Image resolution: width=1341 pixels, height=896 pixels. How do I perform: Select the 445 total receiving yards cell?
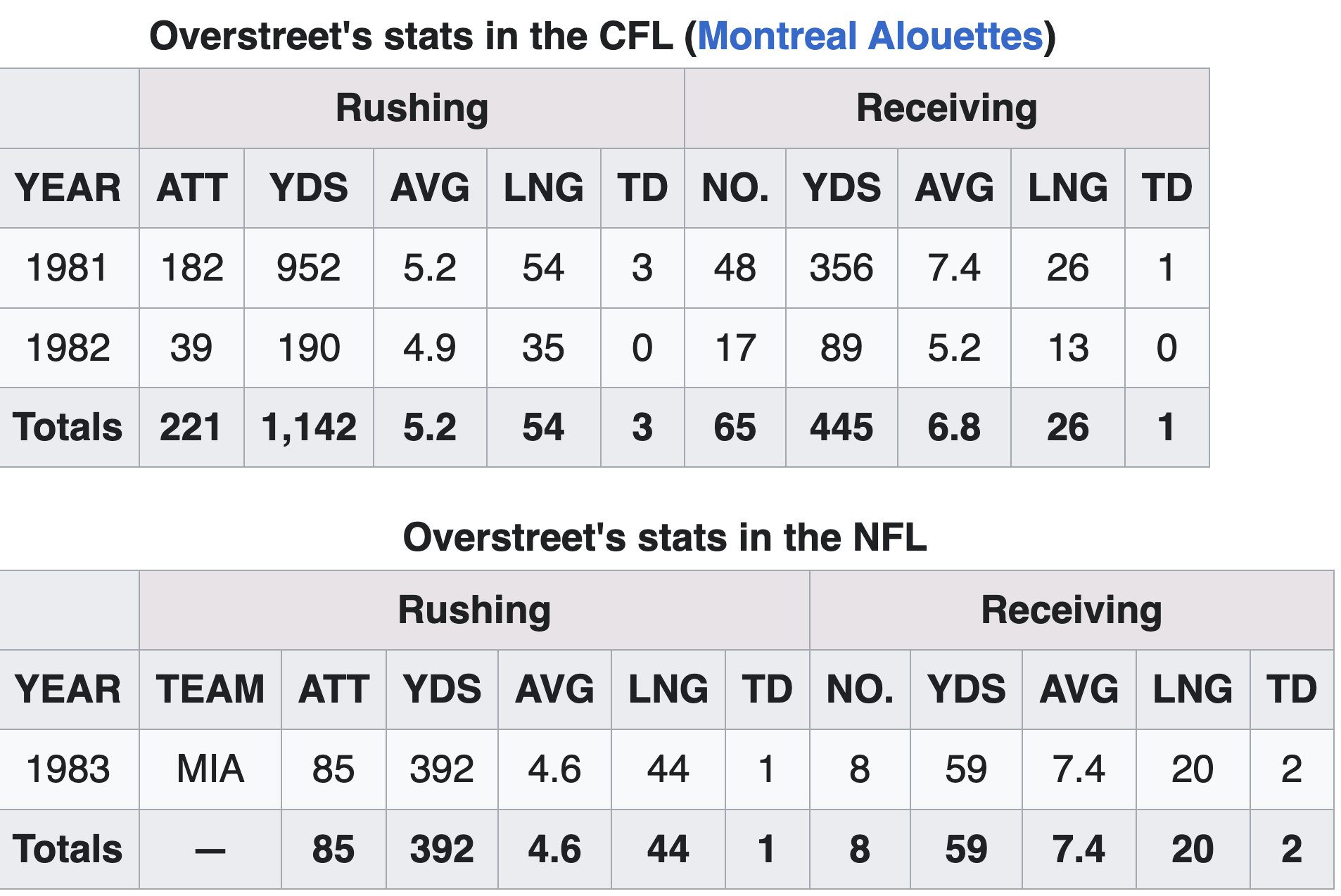[841, 428]
